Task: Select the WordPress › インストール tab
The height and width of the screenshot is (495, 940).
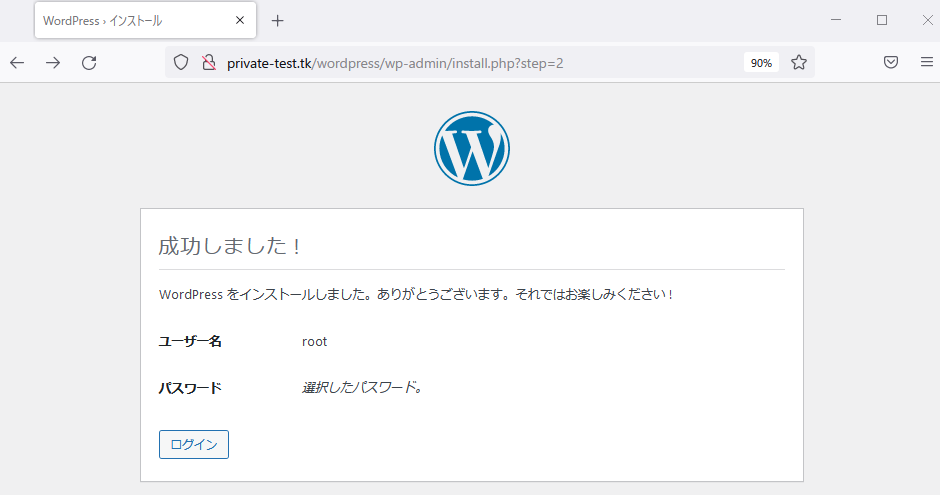Action: tap(146, 20)
